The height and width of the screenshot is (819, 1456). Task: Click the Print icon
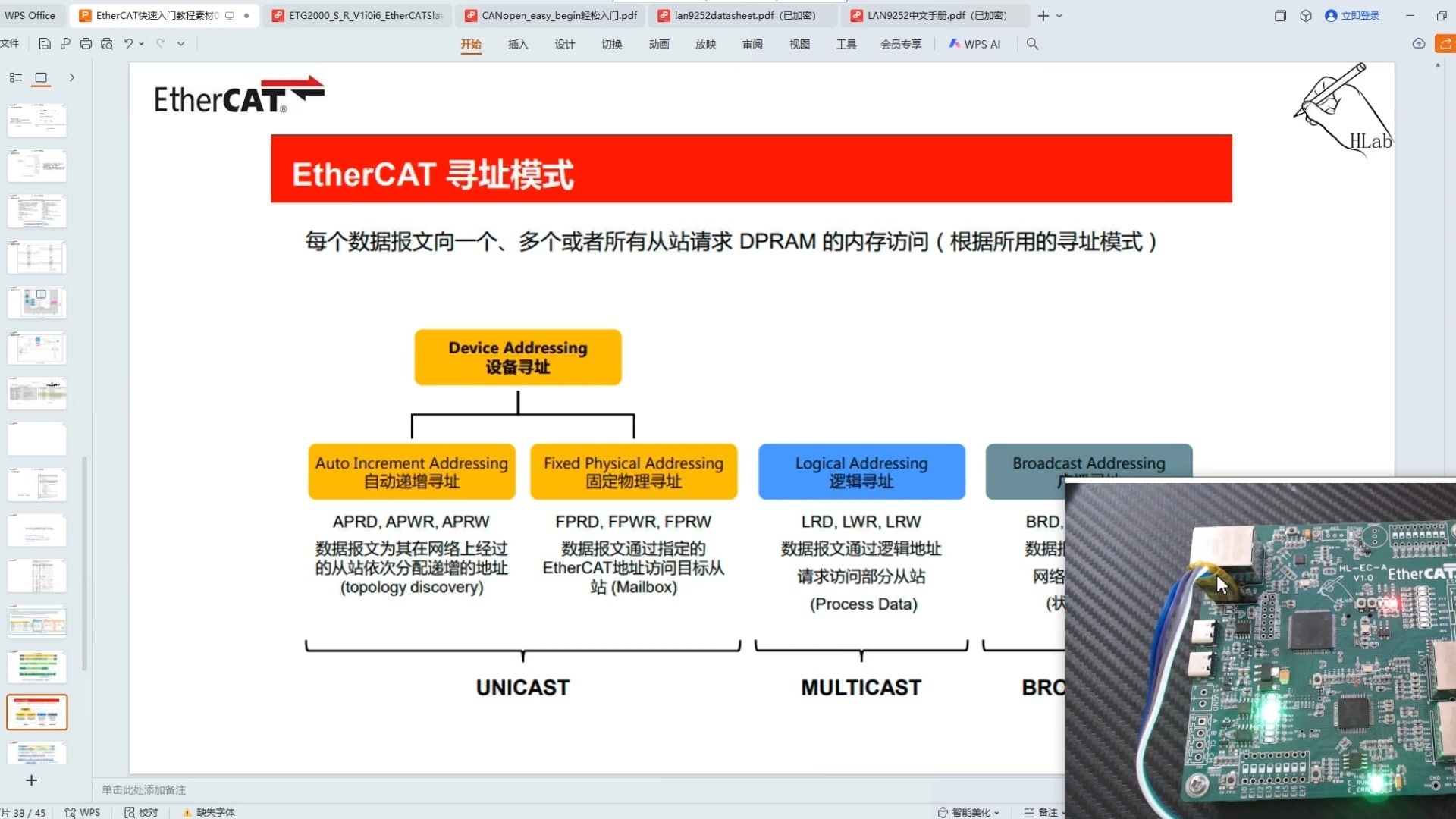[x=86, y=44]
